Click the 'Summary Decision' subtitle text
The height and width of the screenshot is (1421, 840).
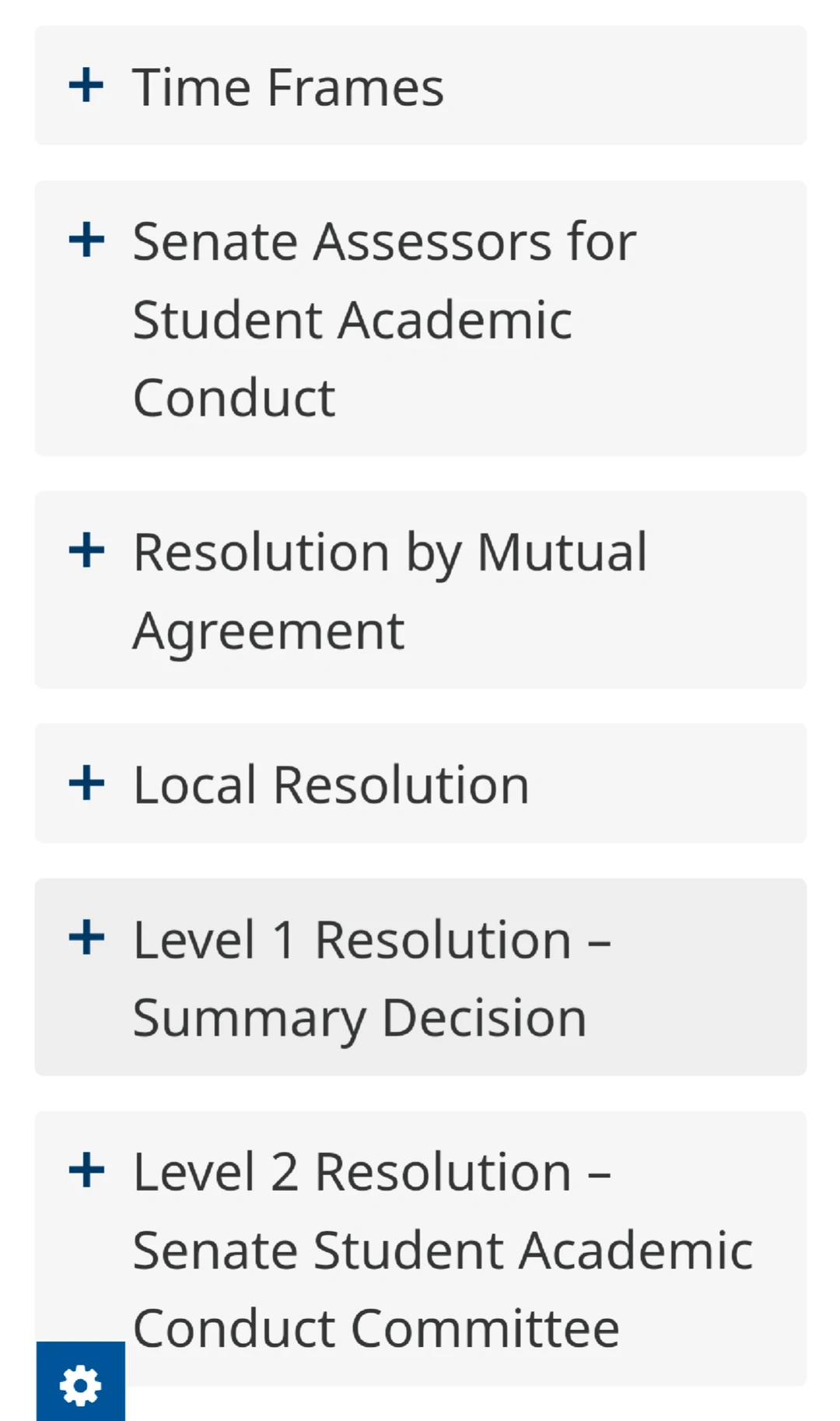tap(359, 1019)
